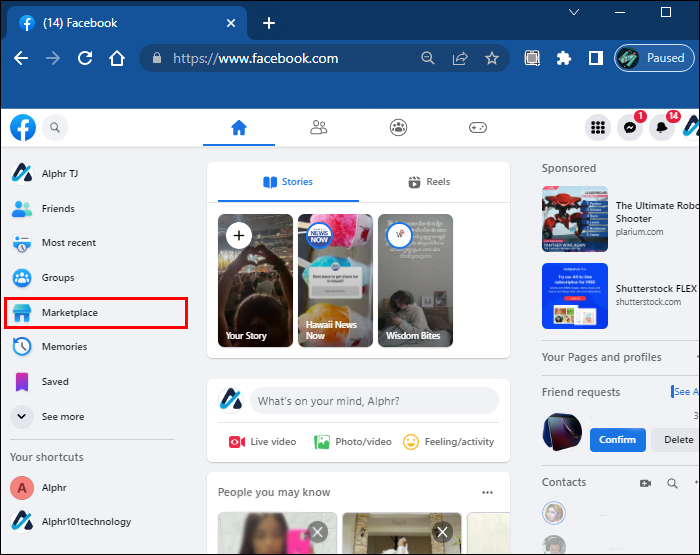
Task: Go to the Home feed icon
Action: point(238,127)
